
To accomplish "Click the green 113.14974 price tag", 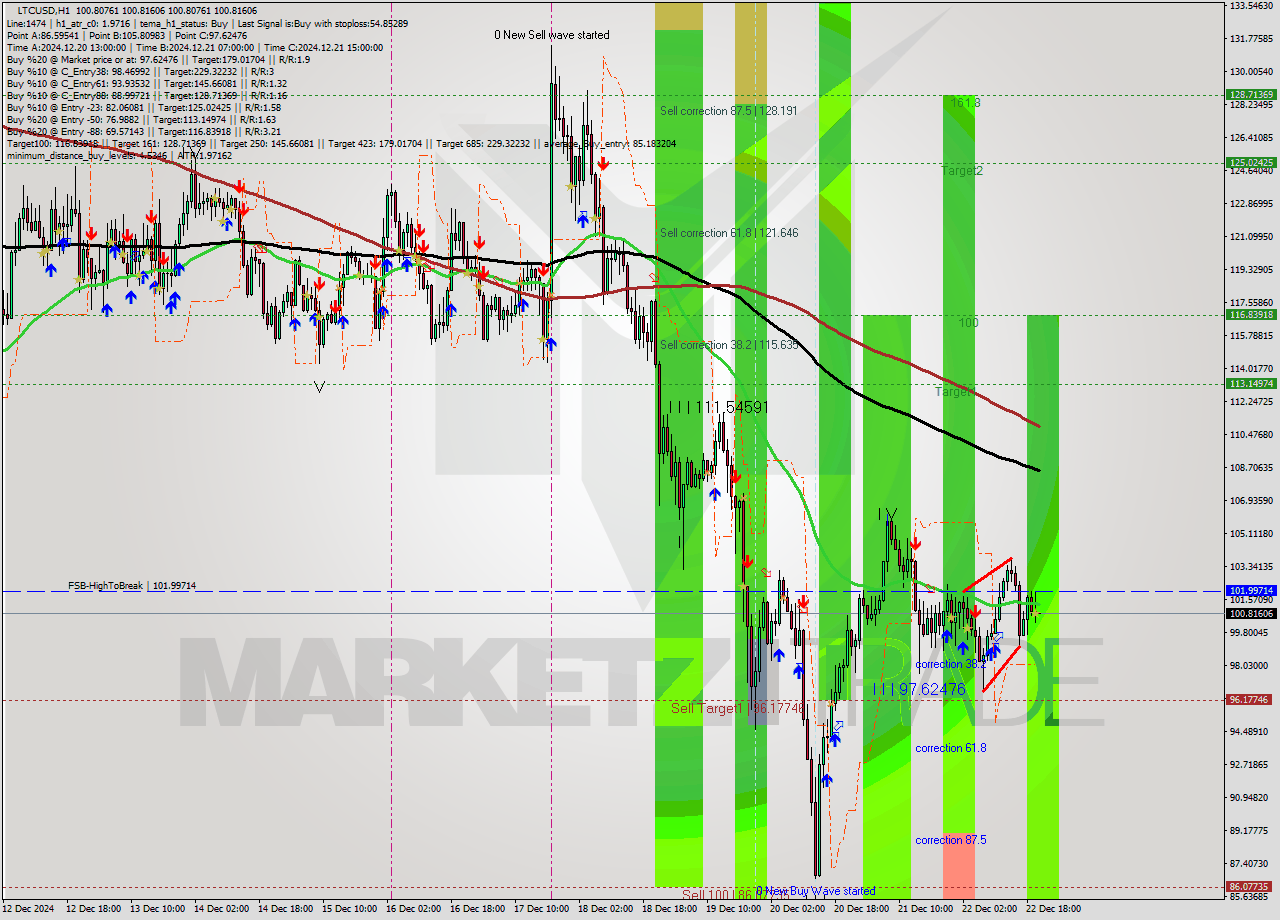I will click(1251, 384).
